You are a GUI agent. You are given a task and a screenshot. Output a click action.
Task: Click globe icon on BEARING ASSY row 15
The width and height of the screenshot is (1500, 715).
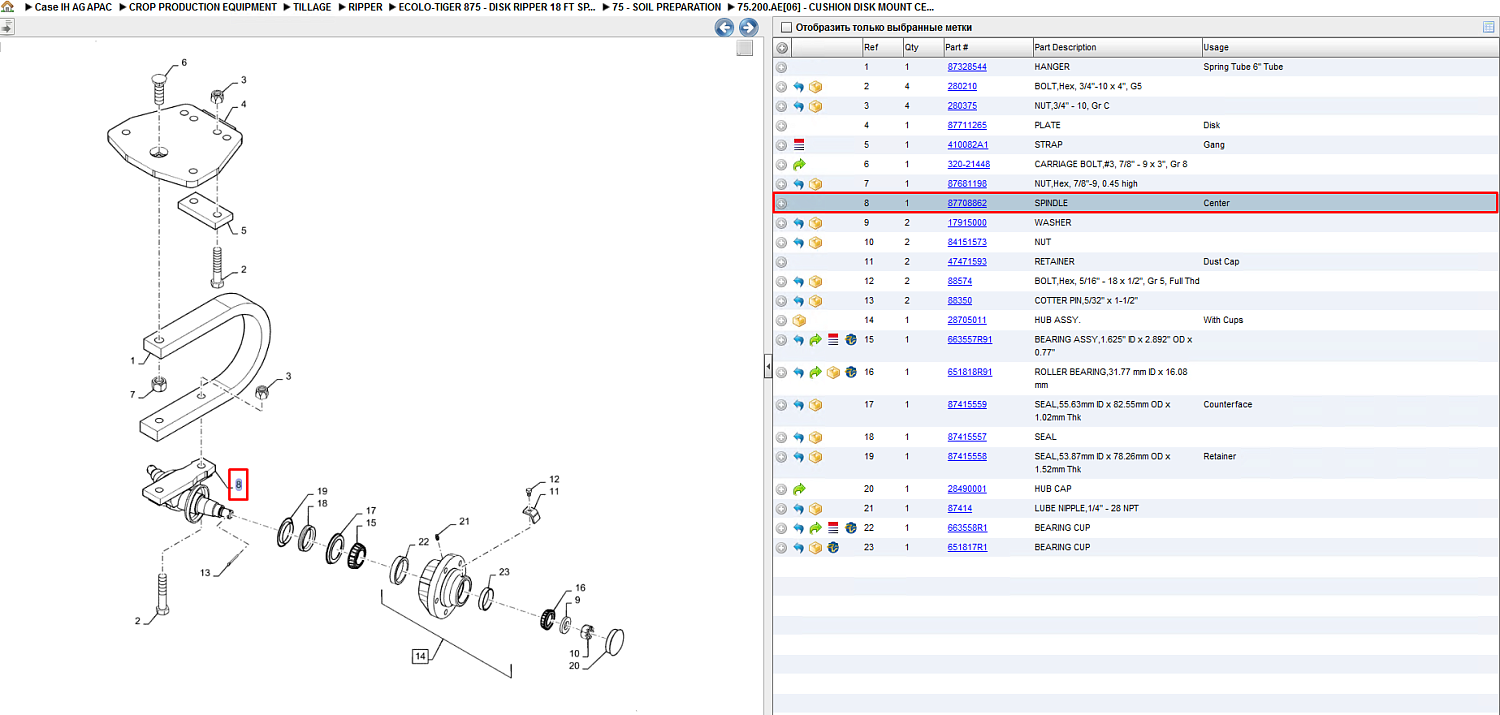pos(851,340)
